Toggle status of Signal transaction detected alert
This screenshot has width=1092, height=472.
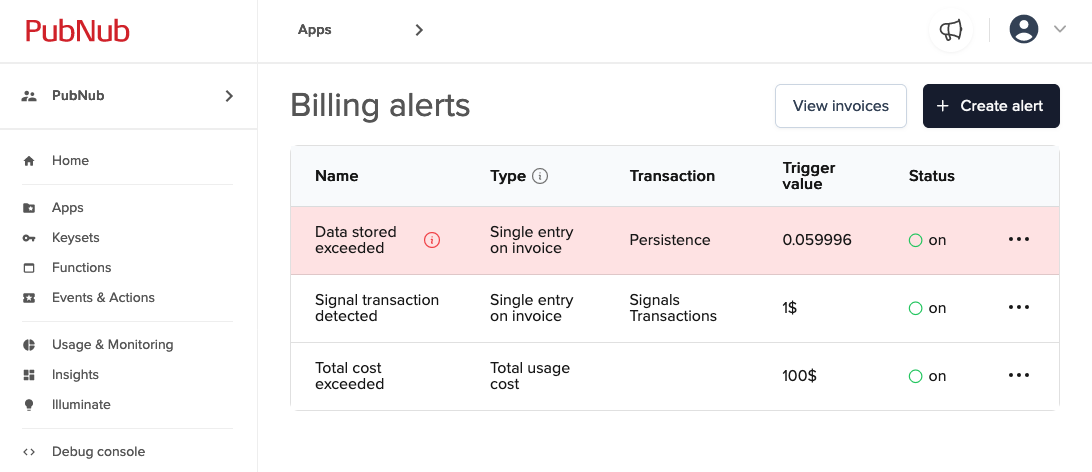pos(915,308)
